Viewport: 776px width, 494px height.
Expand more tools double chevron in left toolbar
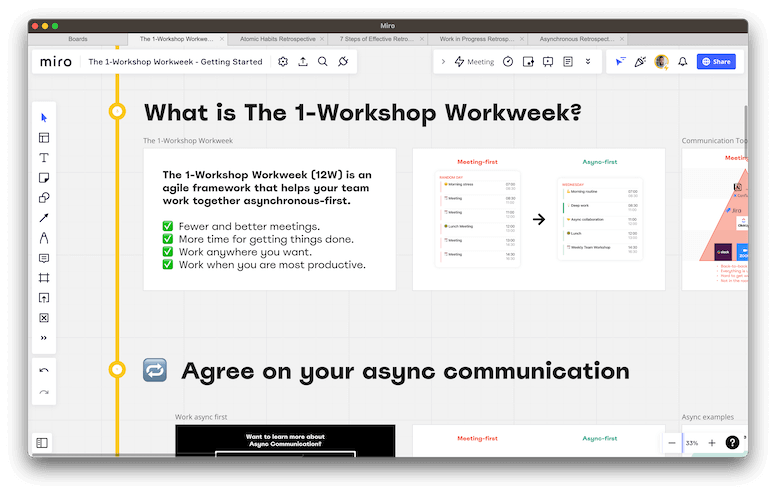coord(44,338)
